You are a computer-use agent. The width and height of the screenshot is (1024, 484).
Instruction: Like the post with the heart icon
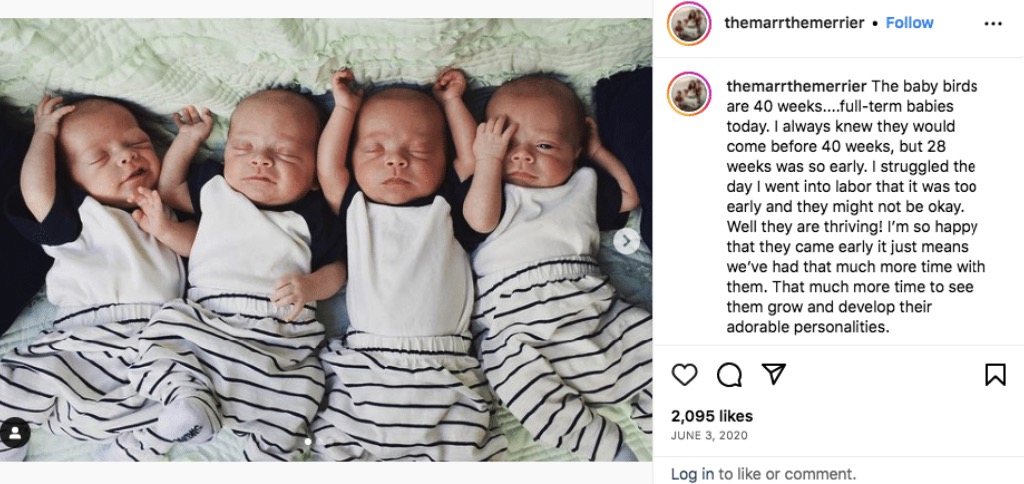[684, 375]
